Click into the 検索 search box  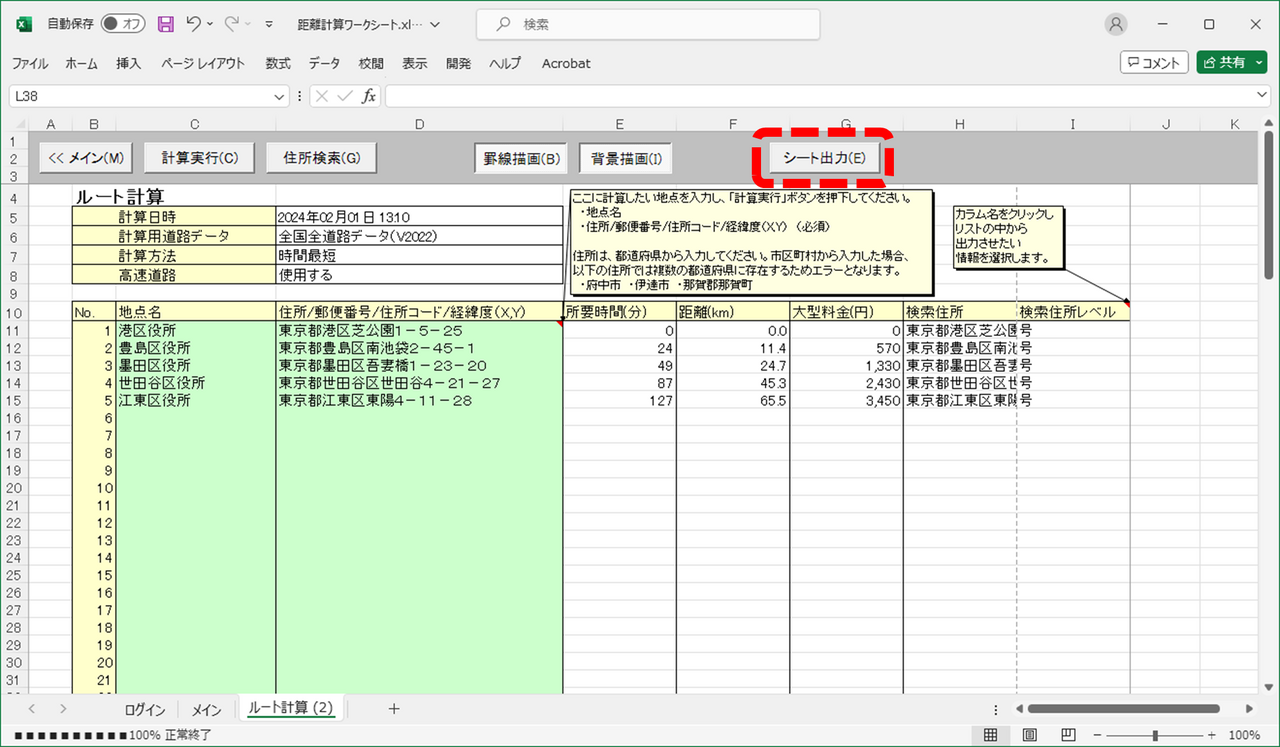point(648,24)
